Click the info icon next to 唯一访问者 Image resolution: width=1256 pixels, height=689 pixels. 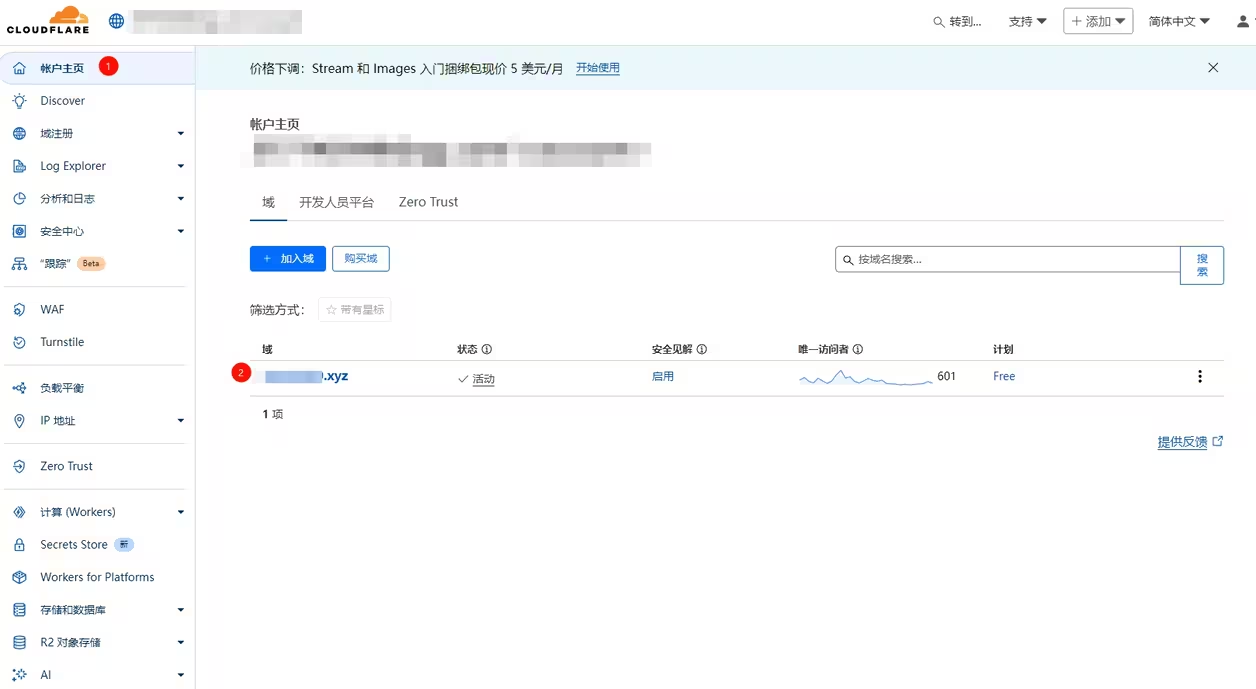pyautogui.click(x=858, y=350)
